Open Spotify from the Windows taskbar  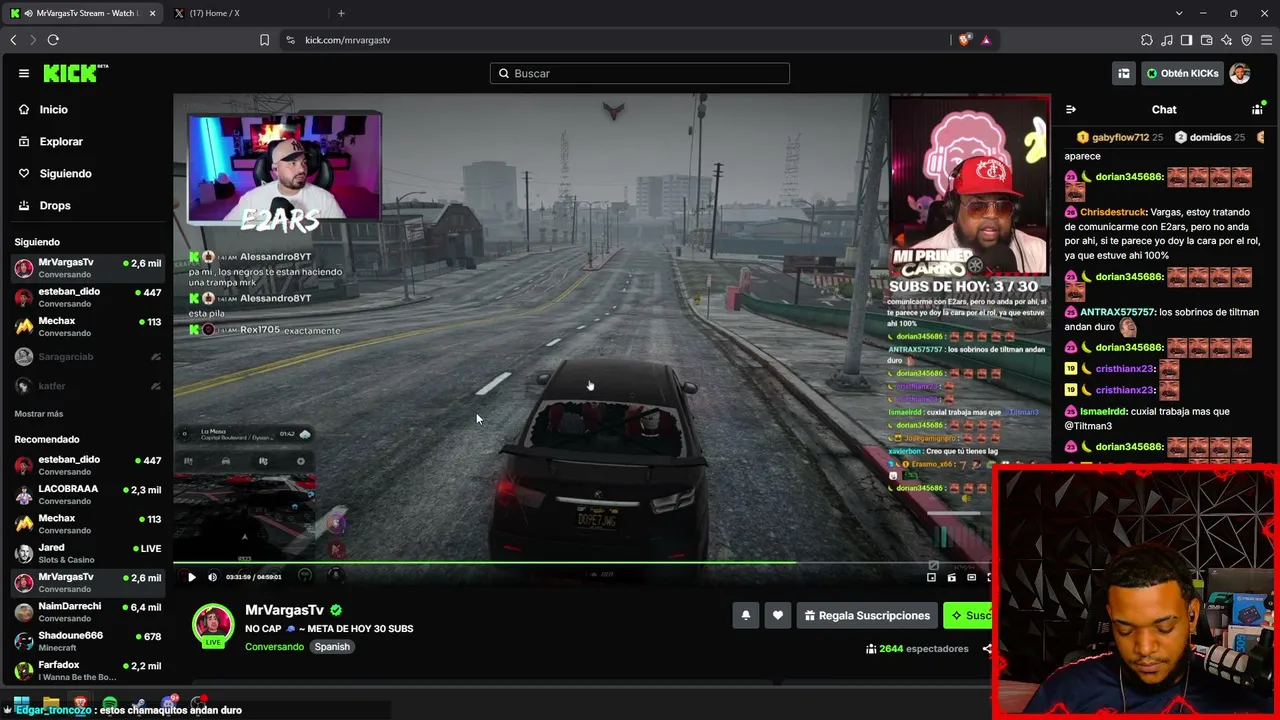point(110,704)
